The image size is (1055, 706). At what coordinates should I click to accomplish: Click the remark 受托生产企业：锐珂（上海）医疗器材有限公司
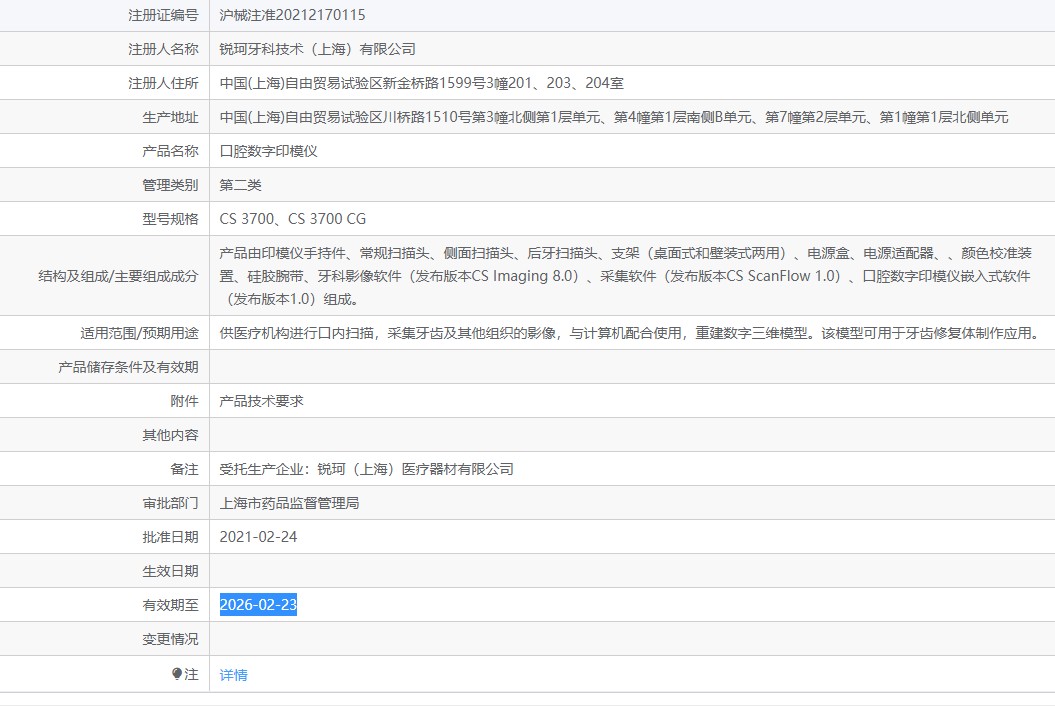(367, 469)
